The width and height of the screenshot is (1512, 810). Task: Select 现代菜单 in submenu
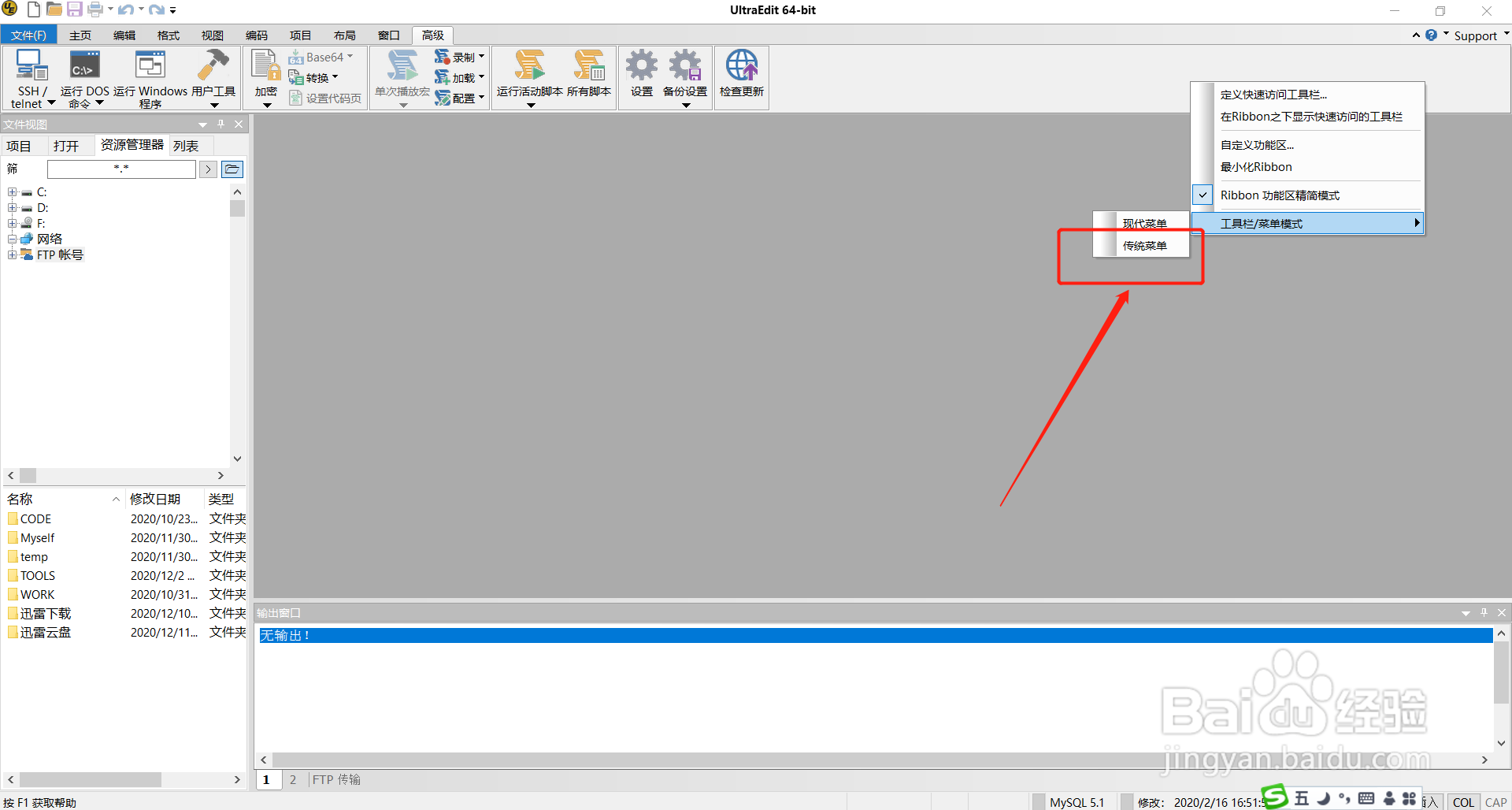pyautogui.click(x=1143, y=224)
